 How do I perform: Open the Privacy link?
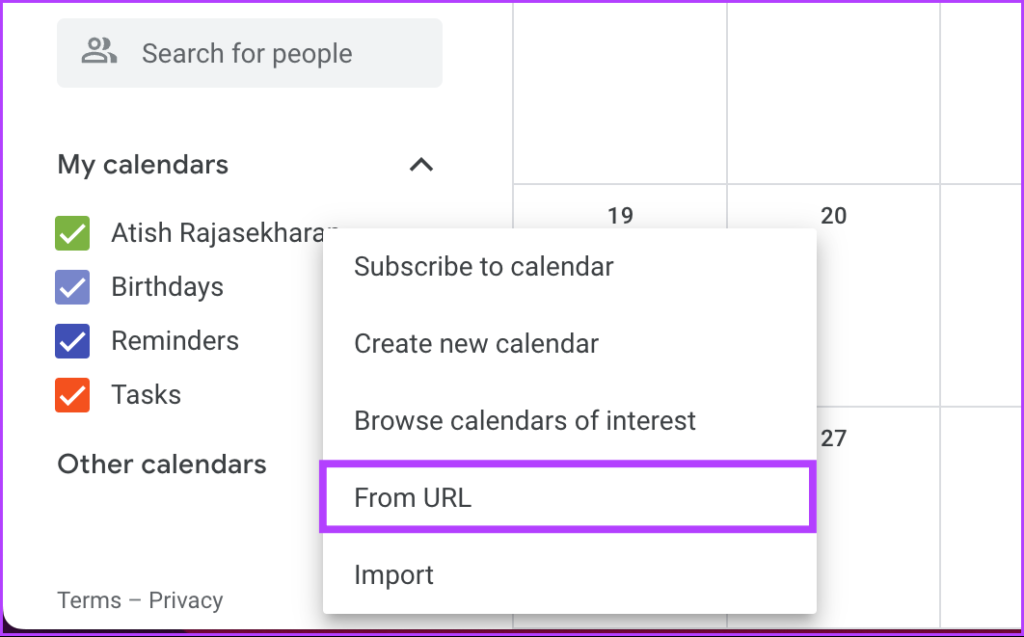tap(186, 600)
